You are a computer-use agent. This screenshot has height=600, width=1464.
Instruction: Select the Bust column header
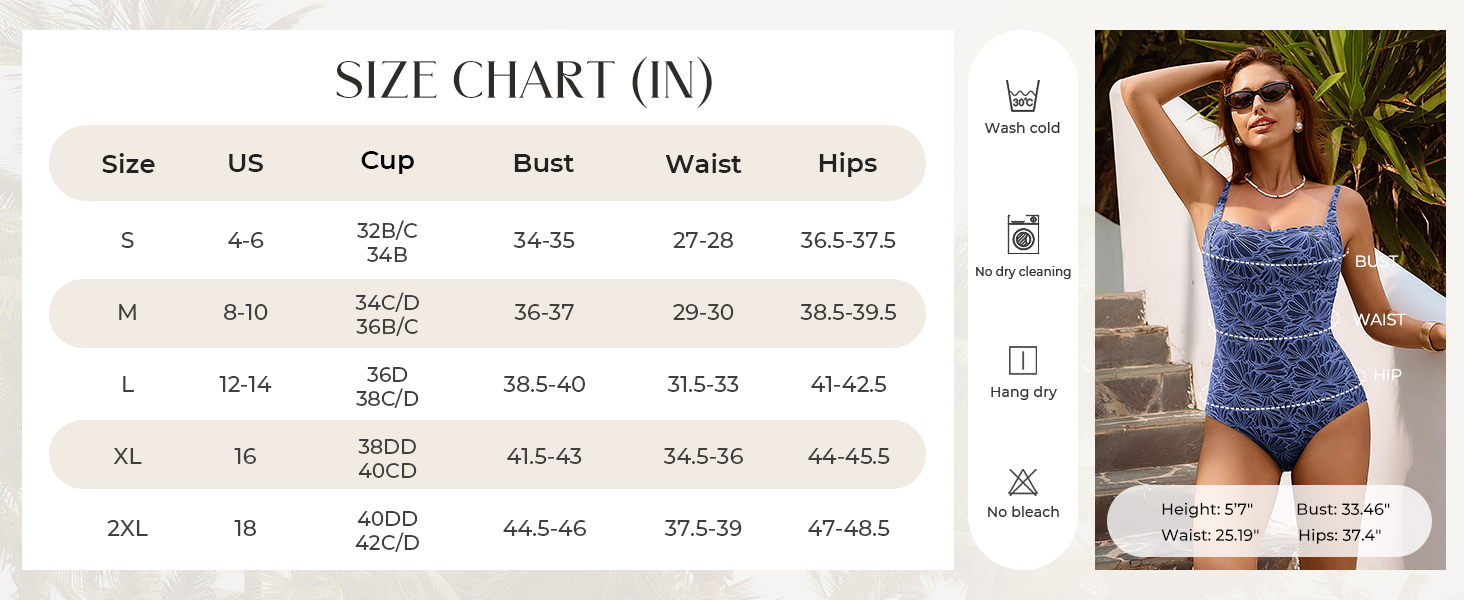coord(543,163)
